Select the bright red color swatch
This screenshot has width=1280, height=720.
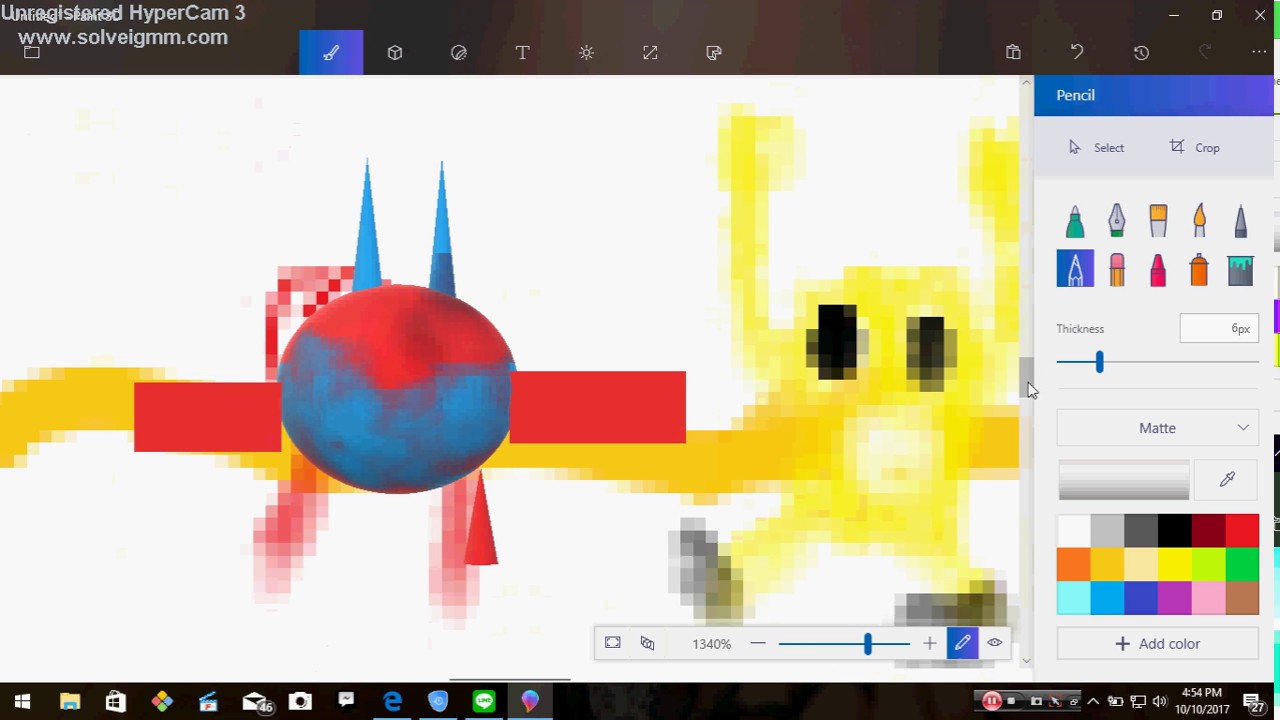point(1242,531)
